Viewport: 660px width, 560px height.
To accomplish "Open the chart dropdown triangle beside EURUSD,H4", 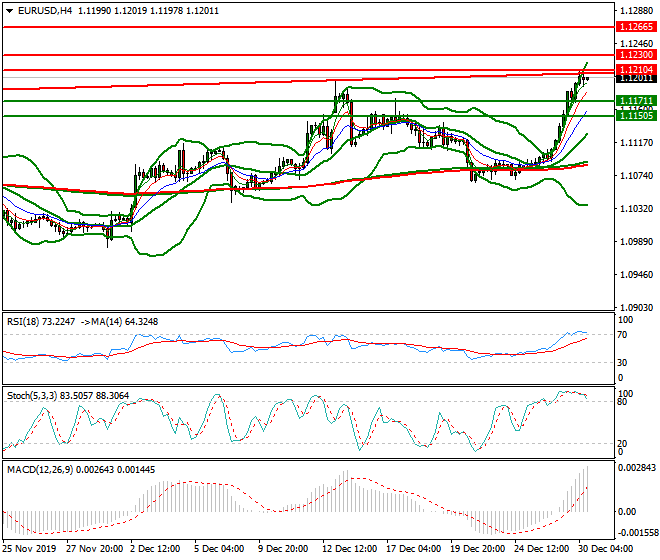I will point(9,11).
